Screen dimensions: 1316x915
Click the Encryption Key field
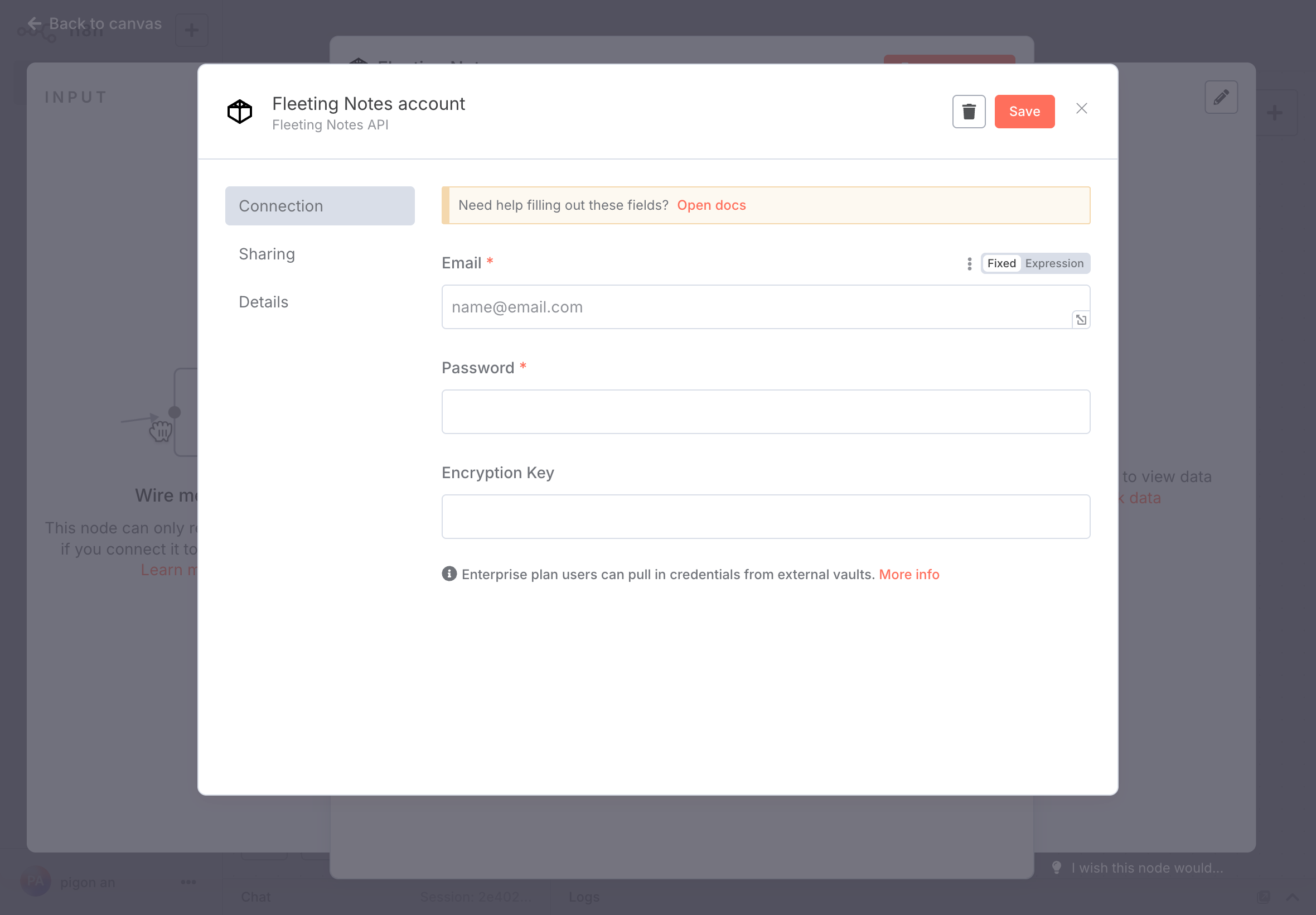point(766,517)
